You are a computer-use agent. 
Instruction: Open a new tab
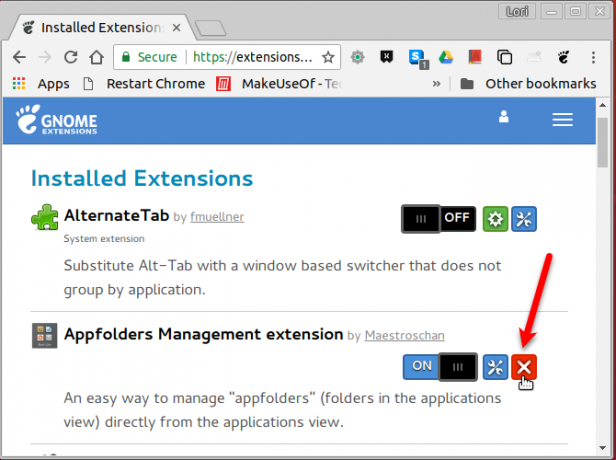[x=211, y=28]
